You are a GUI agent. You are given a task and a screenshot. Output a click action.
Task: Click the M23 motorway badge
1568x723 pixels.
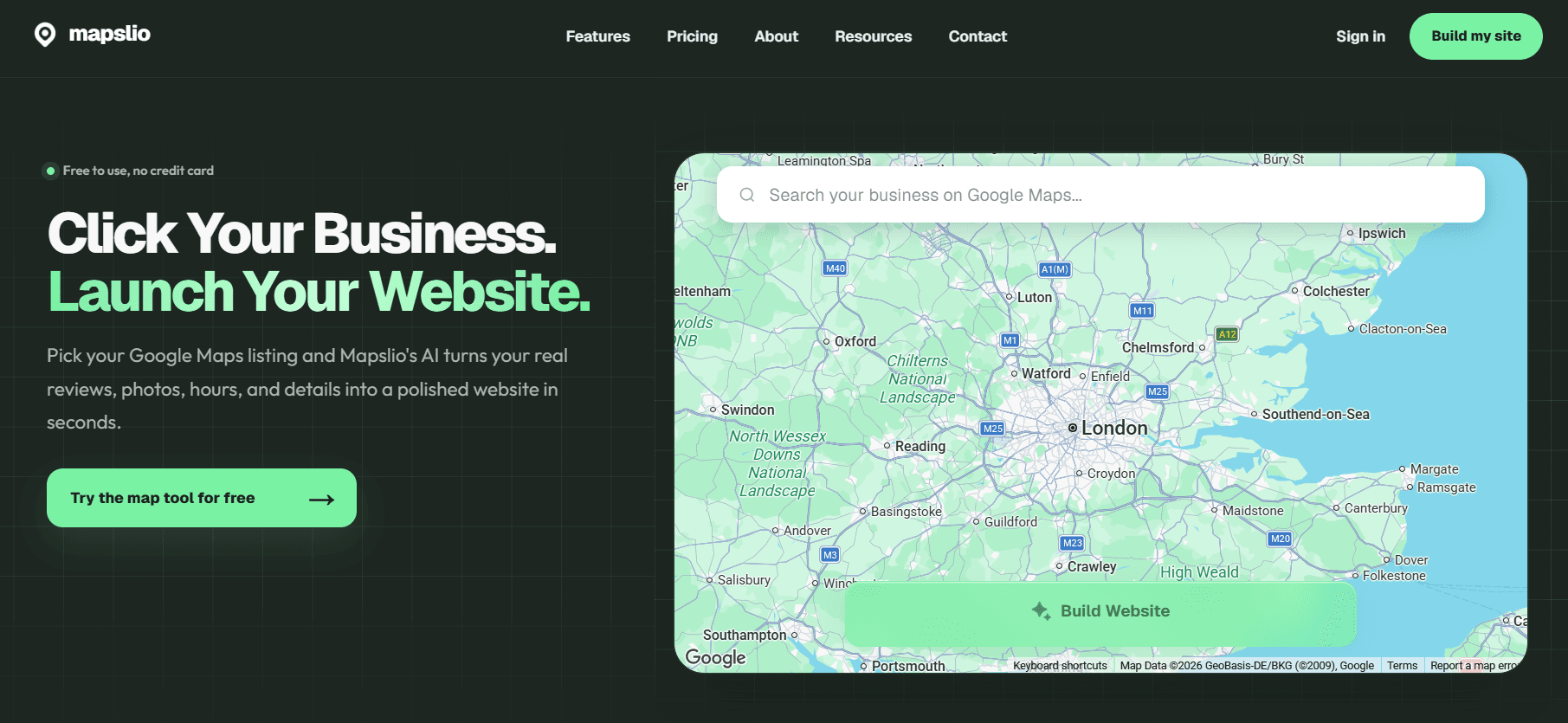(x=1073, y=543)
